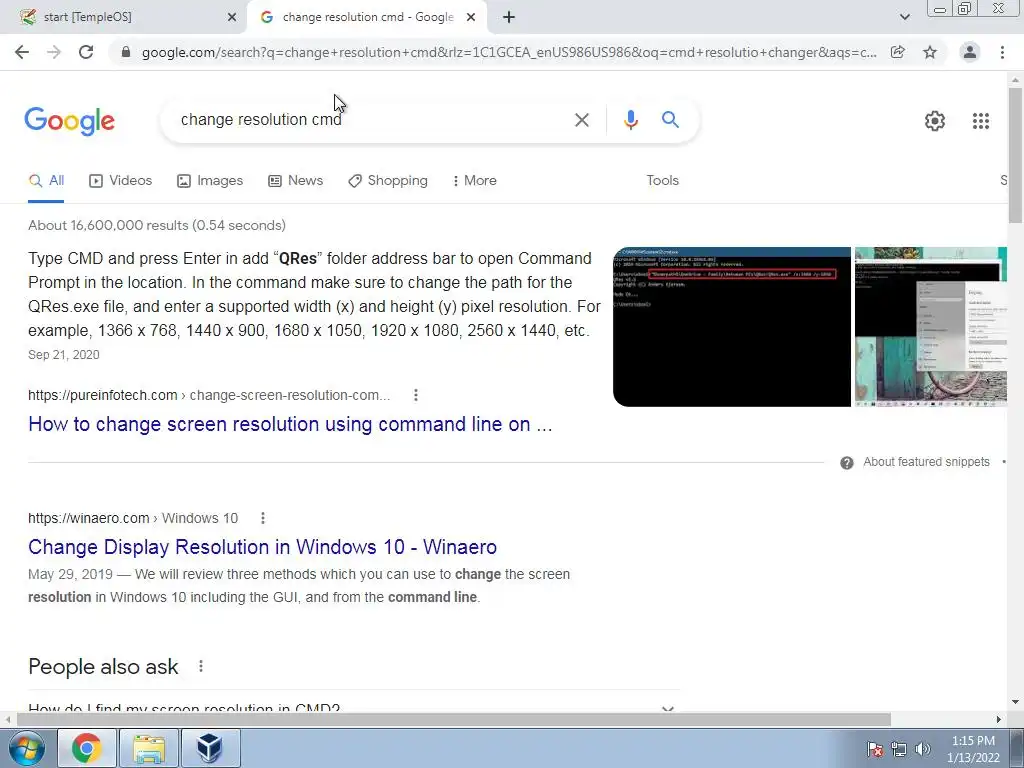Open the Chrome profile avatar icon
Viewport: 1024px width, 768px height.
click(x=970, y=52)
